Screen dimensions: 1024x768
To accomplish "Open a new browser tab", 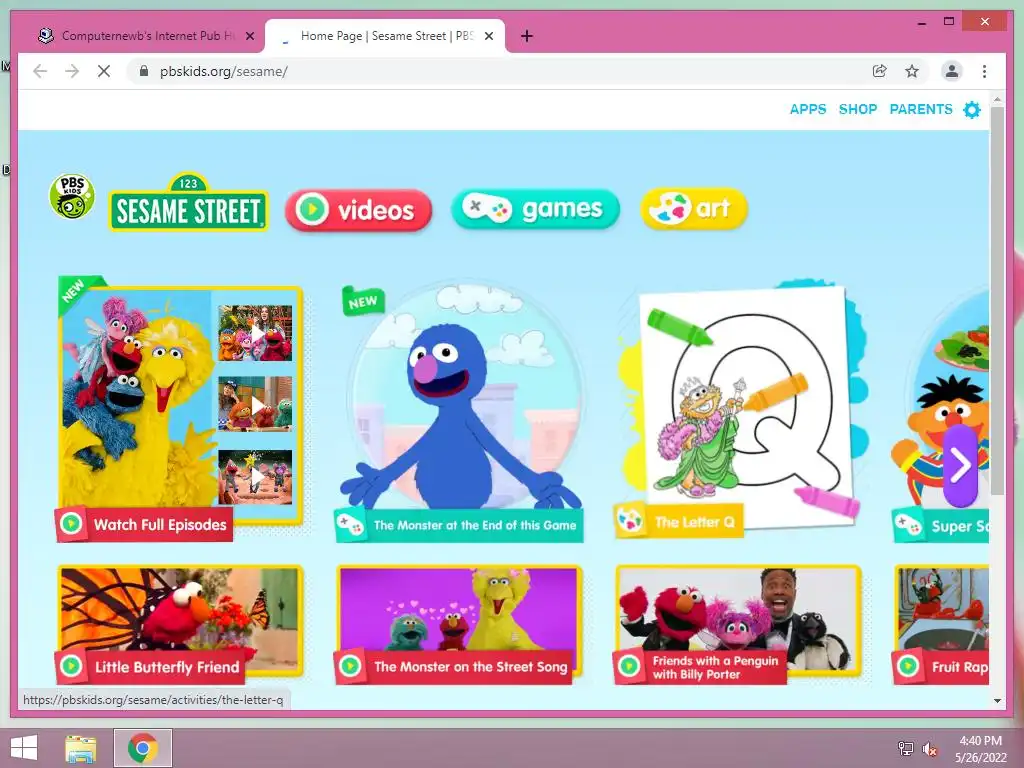I will point(527,36).
